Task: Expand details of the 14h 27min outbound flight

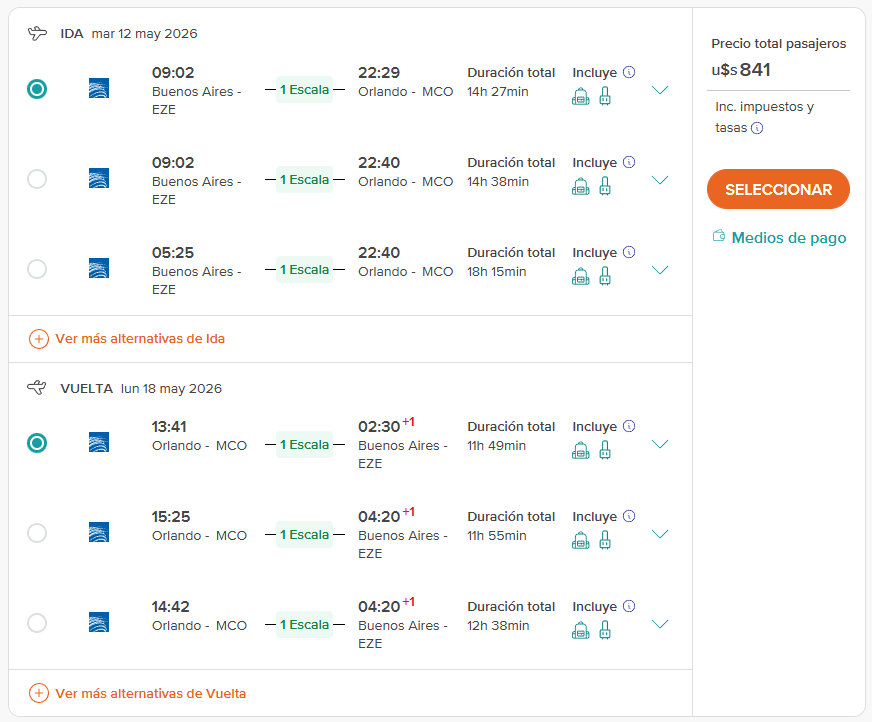Action: [659, 90]
